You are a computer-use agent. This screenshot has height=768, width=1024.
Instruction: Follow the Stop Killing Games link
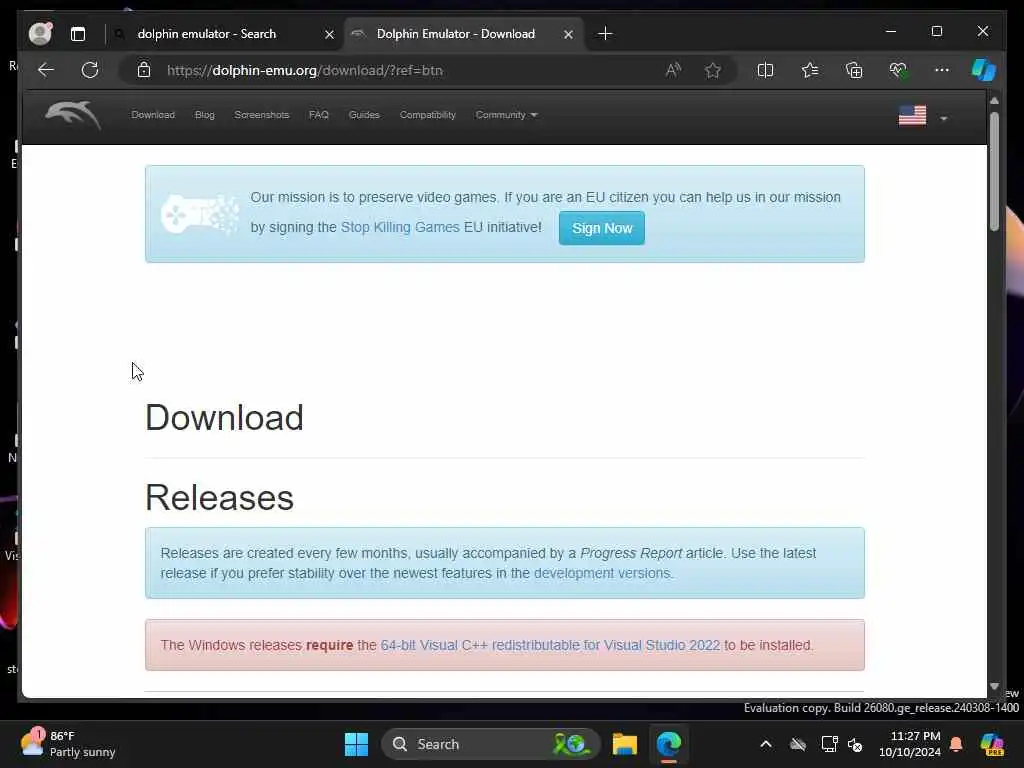tap(400, 227)
